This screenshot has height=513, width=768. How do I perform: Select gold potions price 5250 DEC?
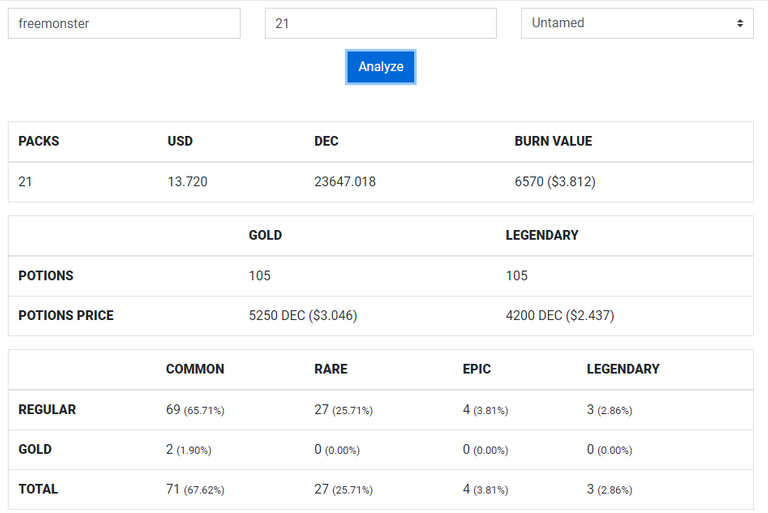(303, 315)
